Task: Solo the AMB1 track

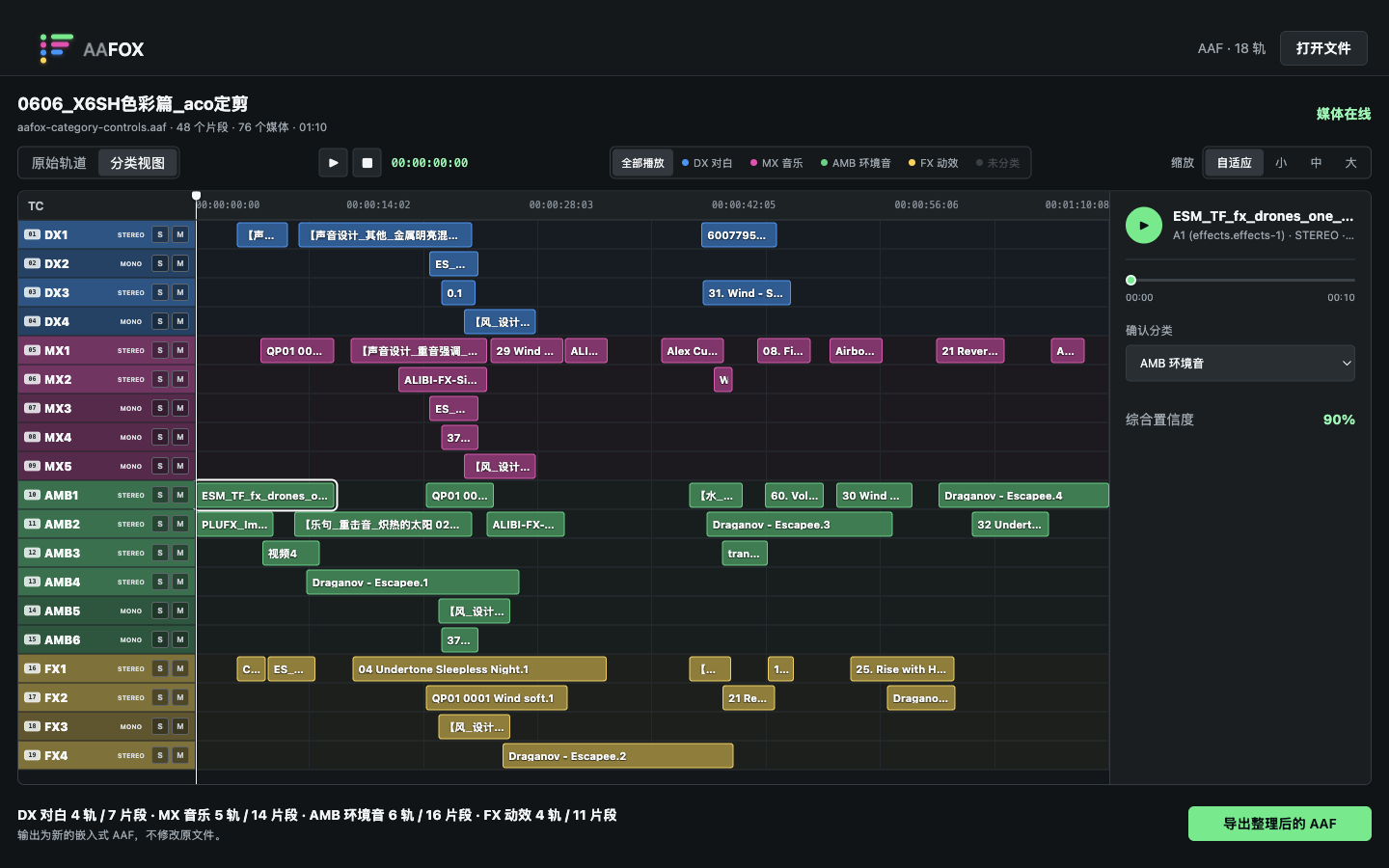Action: click(x=160, y=495)
